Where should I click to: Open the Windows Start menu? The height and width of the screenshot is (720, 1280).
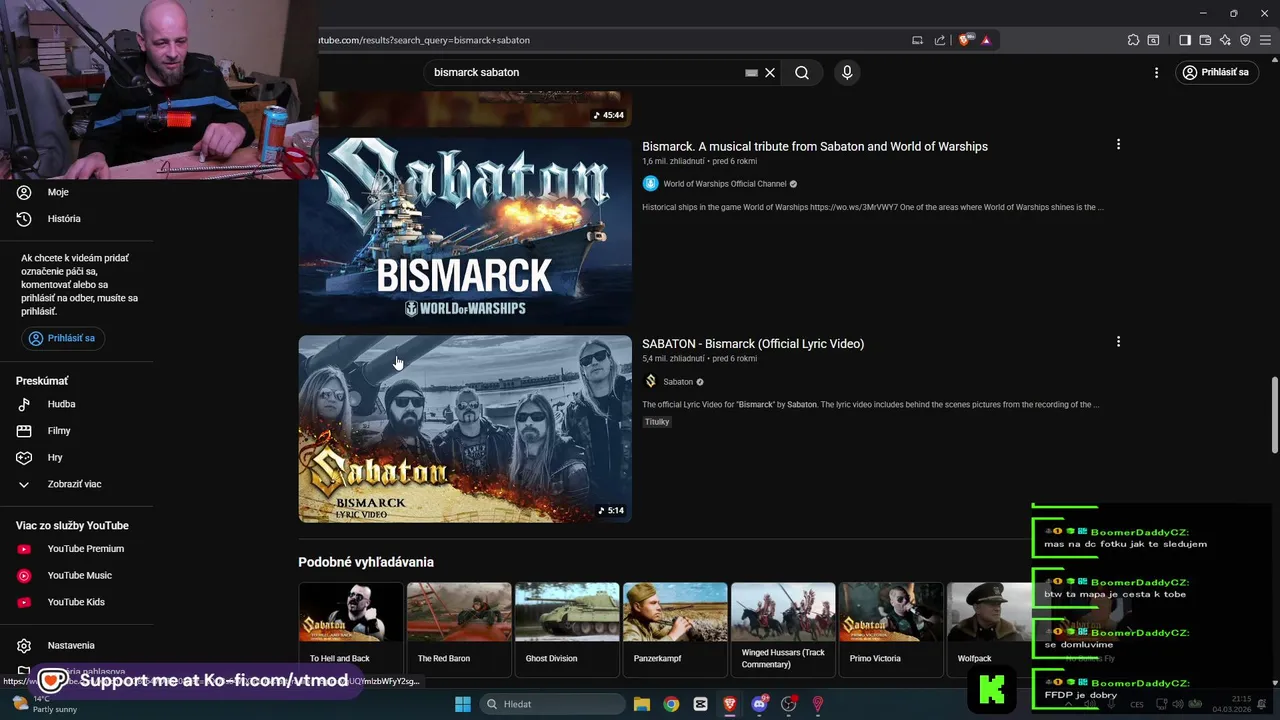click(463, 704)
